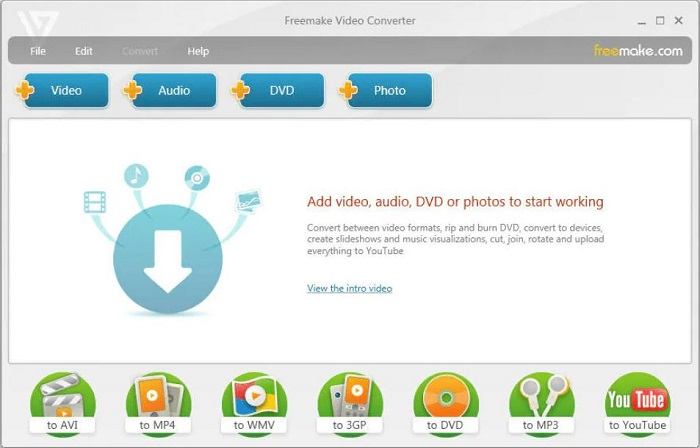This screenshot has width=700, height=448.
Task: Close the Freemake Video Converter window
Action: pyautogui.click(x=679, y=21)
